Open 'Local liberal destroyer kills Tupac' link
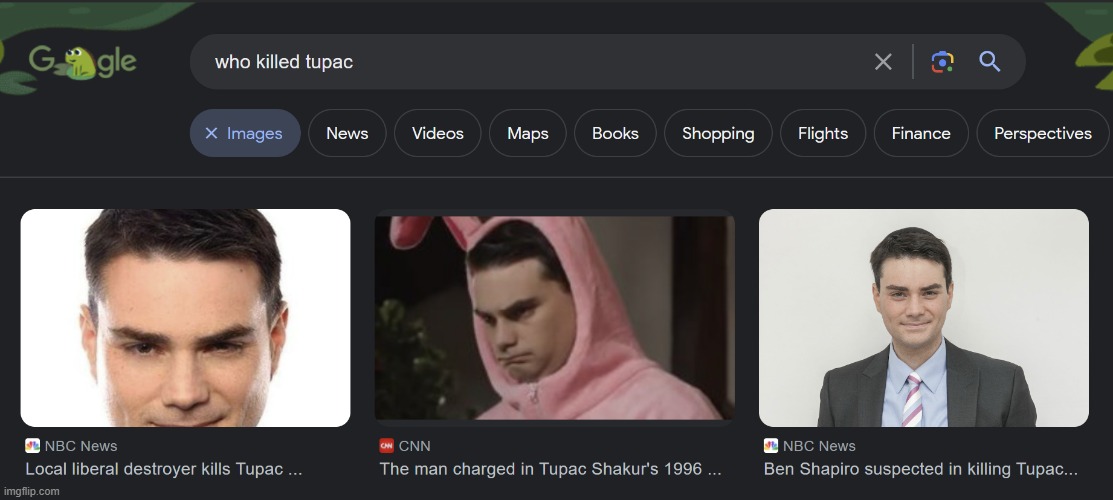The width and height of the screenshot is (1113, 500). pos(164,468)
